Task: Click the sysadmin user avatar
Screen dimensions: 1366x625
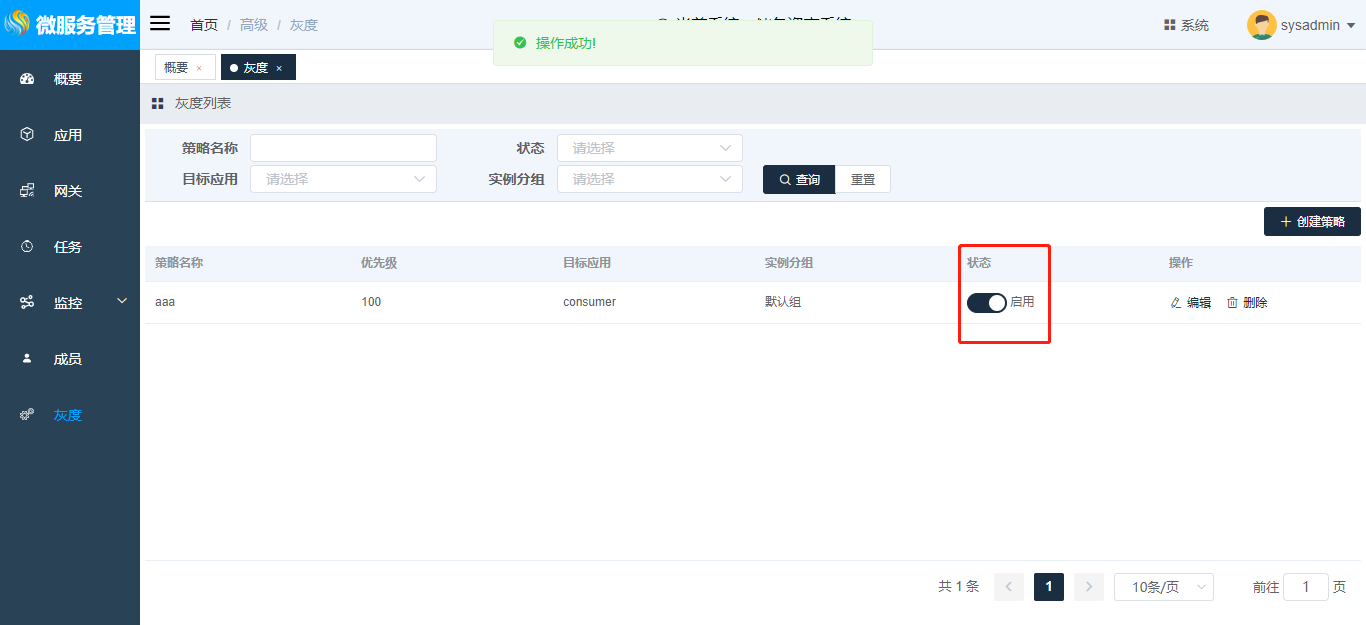Action: pyautogui.click(x=1261, y=25)
